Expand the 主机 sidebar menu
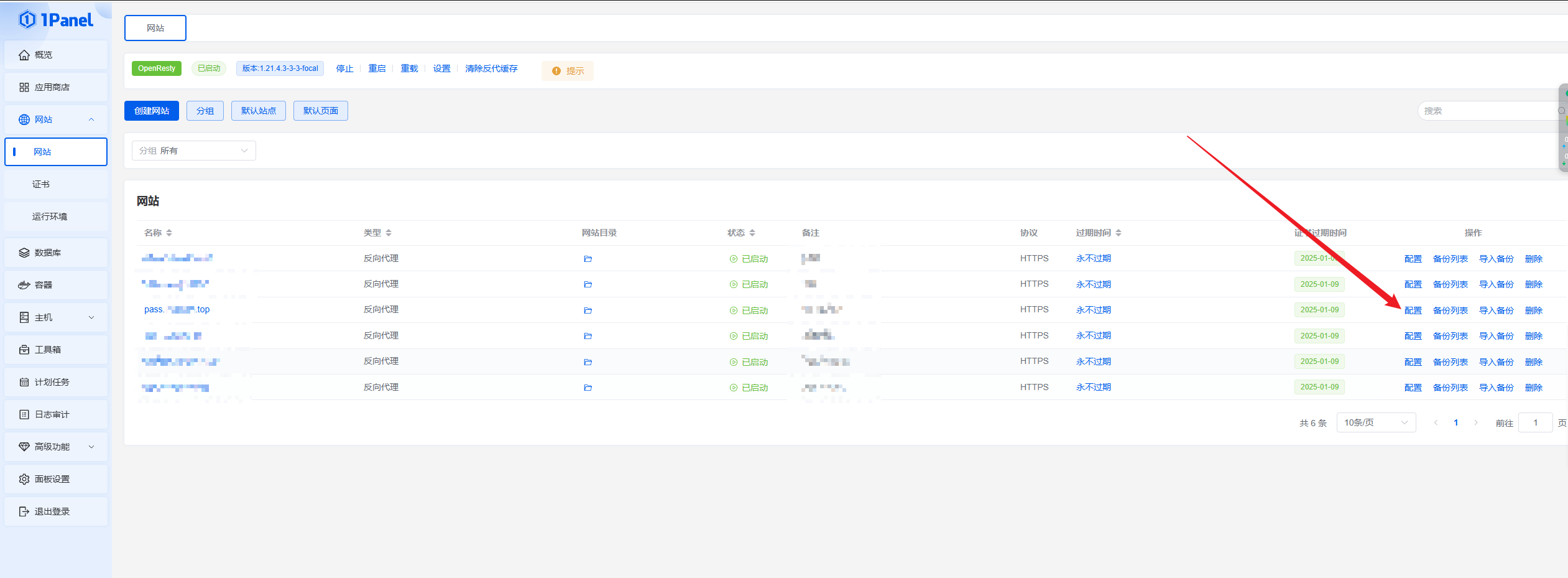Image resolution: width=1568 pixels, height=578 pixels. (x=56, y=317)
